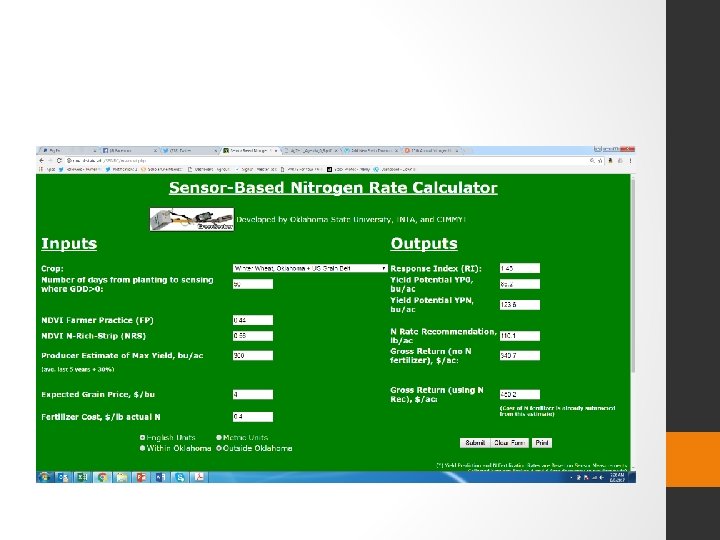Screen dimensions: 720x540
Task: Click the Submit button
Action: pos(475,443)
